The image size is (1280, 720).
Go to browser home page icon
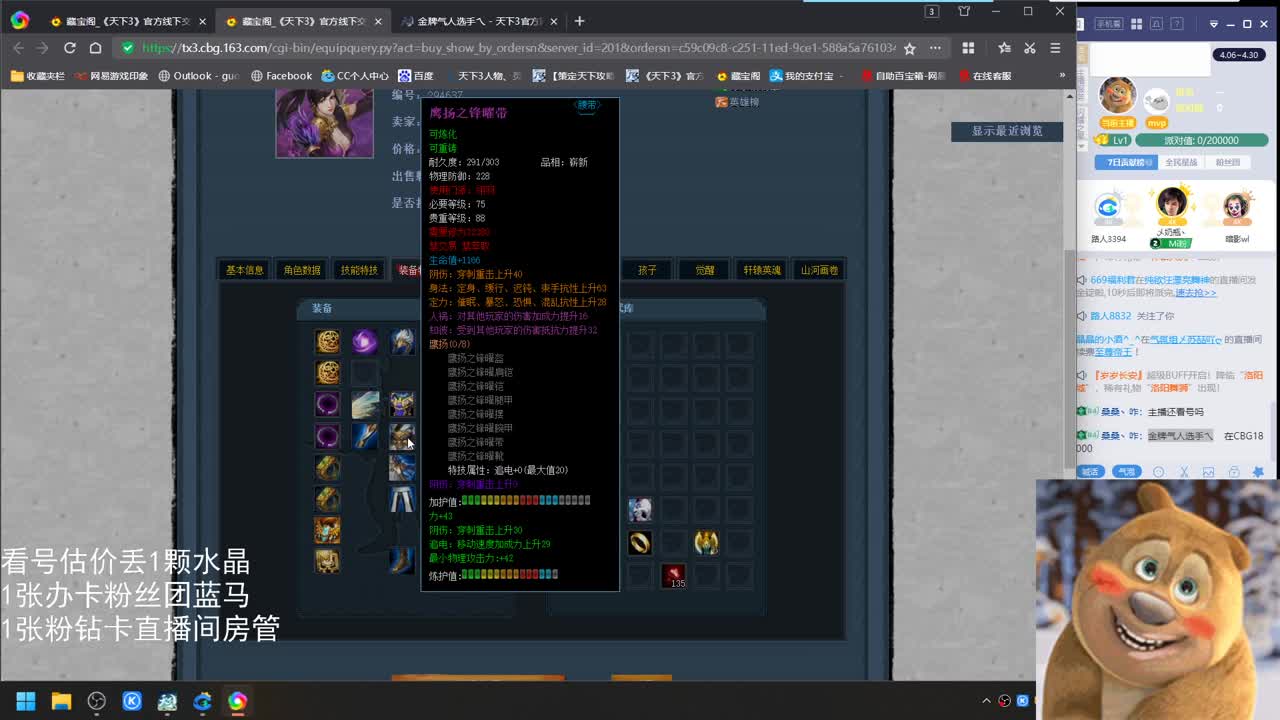[95, 48]
